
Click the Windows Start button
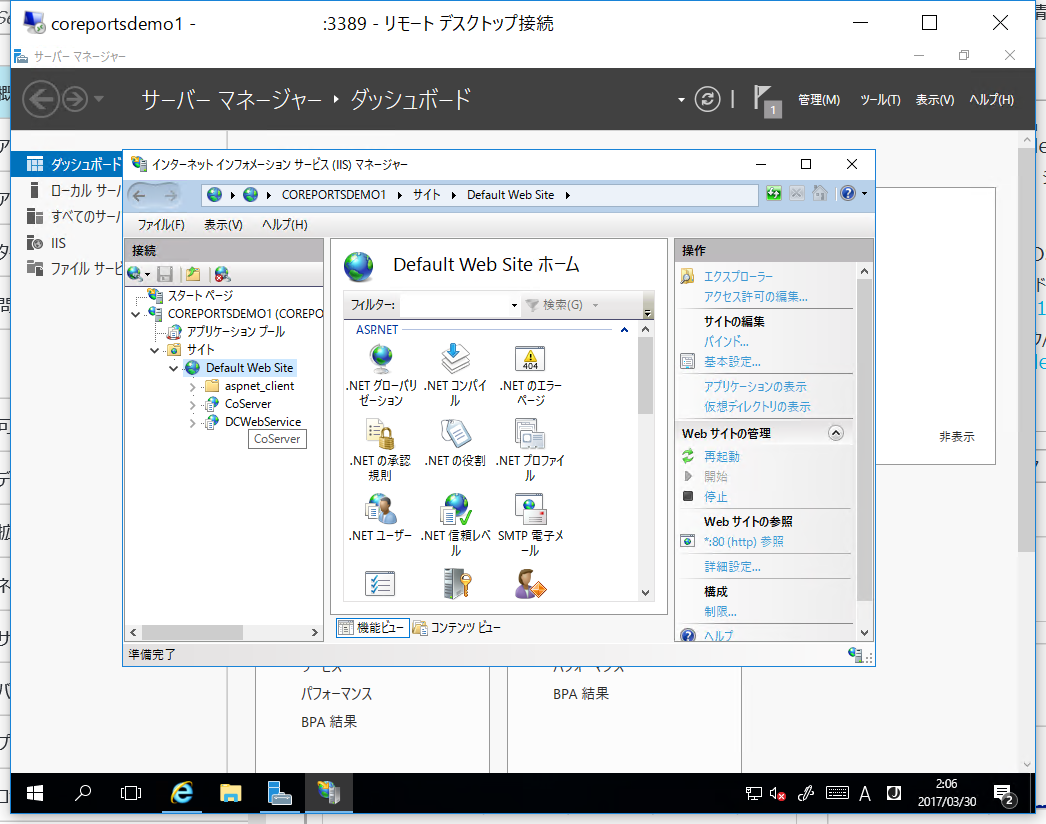point(35,793)
